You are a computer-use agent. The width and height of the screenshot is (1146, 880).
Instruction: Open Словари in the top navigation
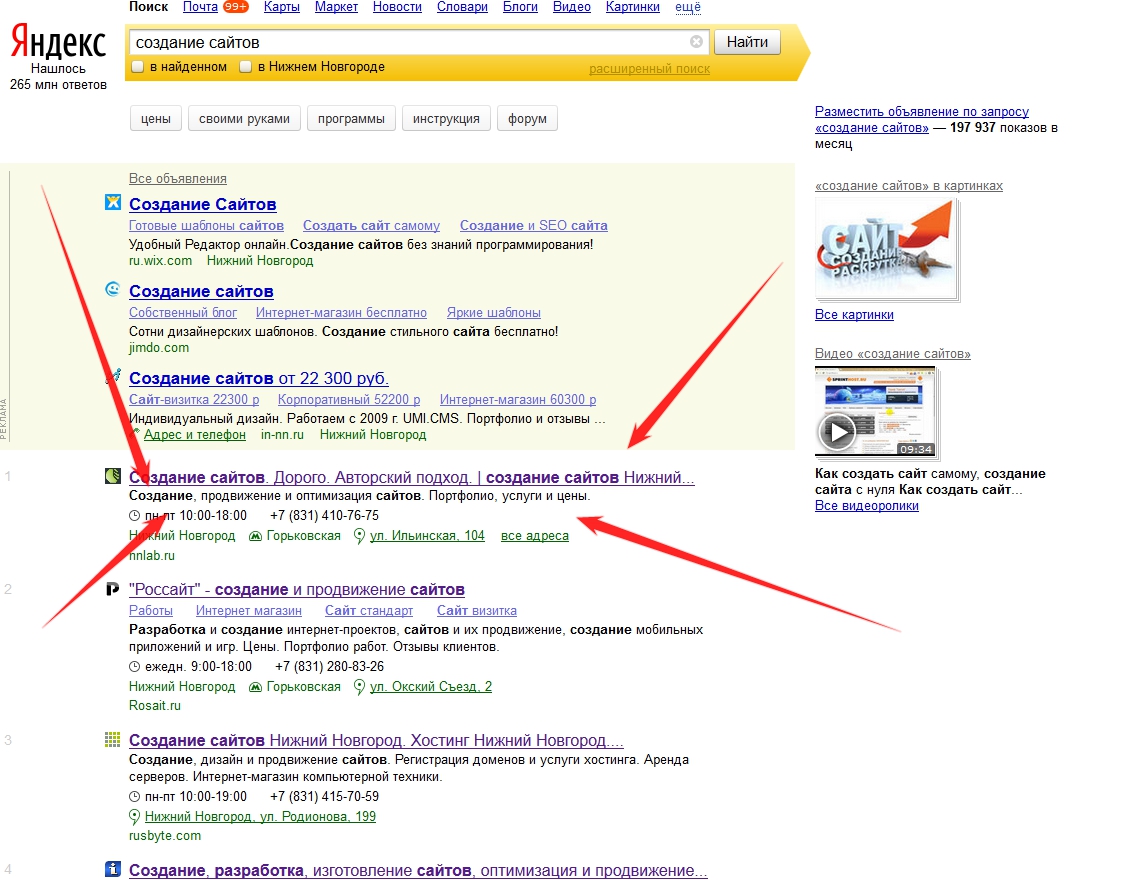coord(462,7)
